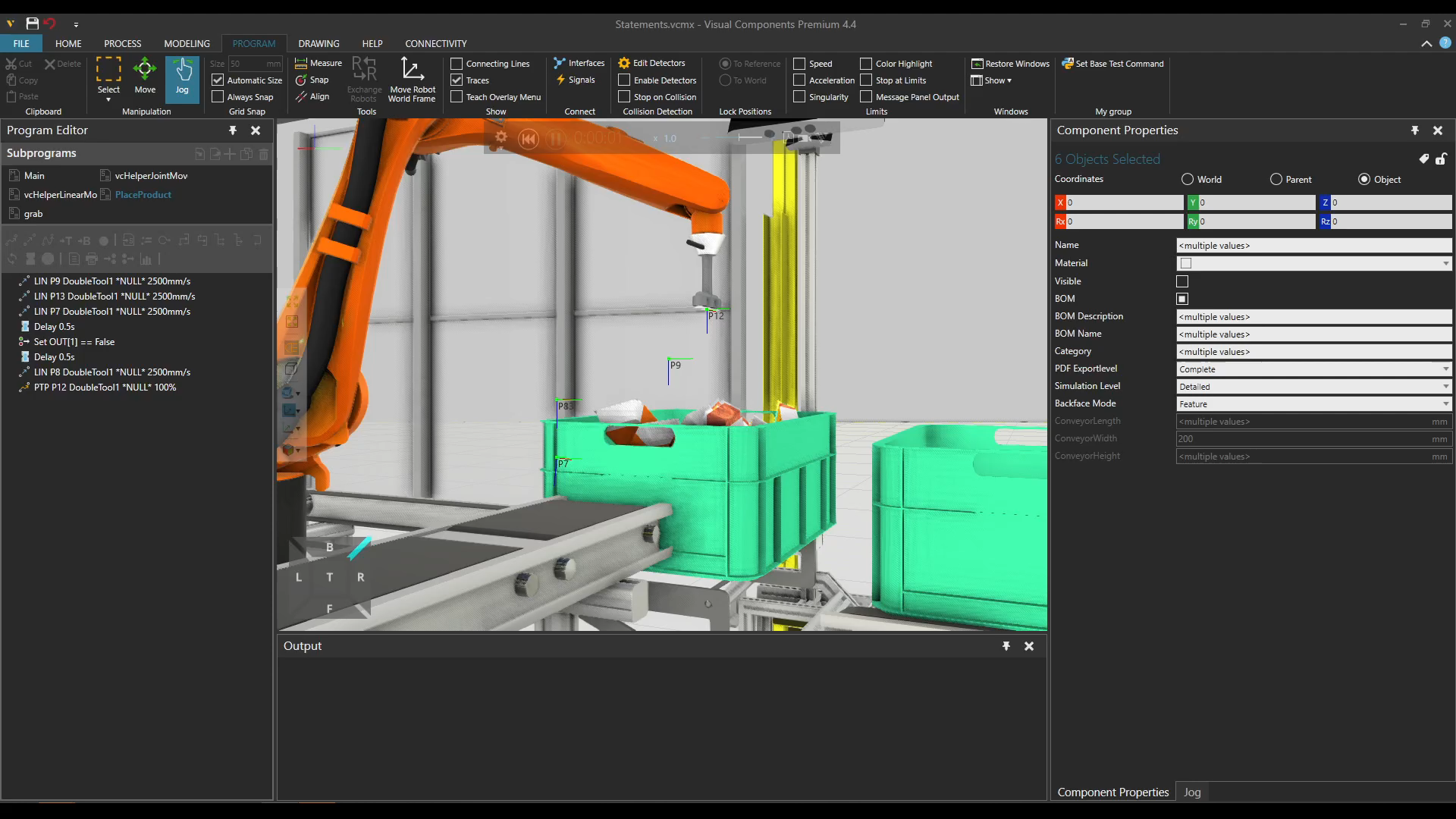1456x819 pixels.
Task: Open the Measure tool
Action: (x=318, y=63)
